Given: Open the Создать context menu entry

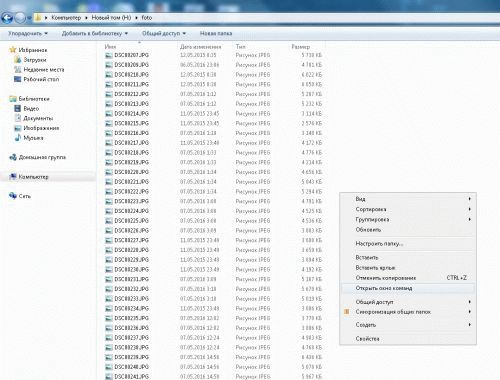Looking at the screenshot, I should point(408,325).
